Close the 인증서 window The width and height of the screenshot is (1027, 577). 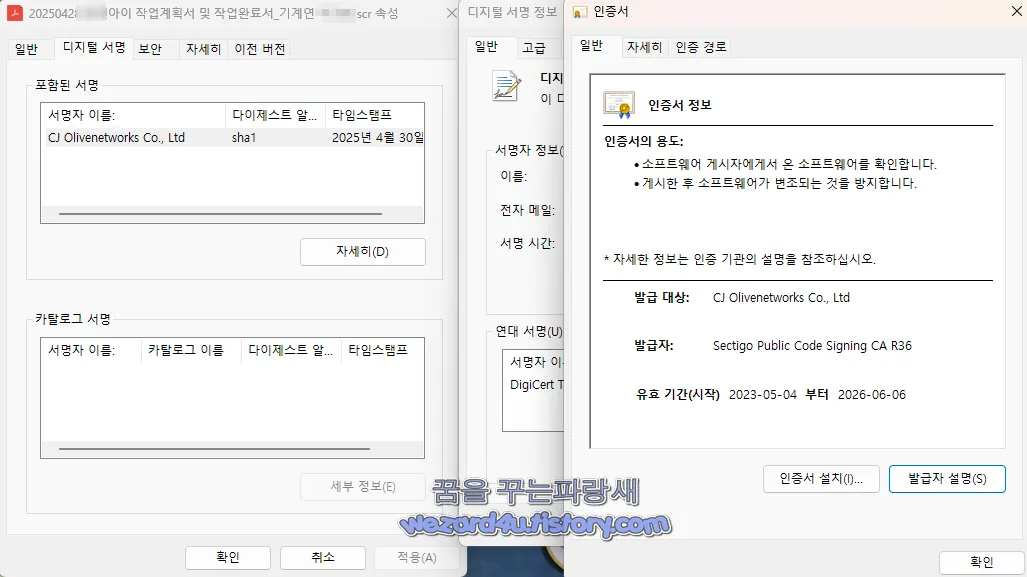(1017, 12)
